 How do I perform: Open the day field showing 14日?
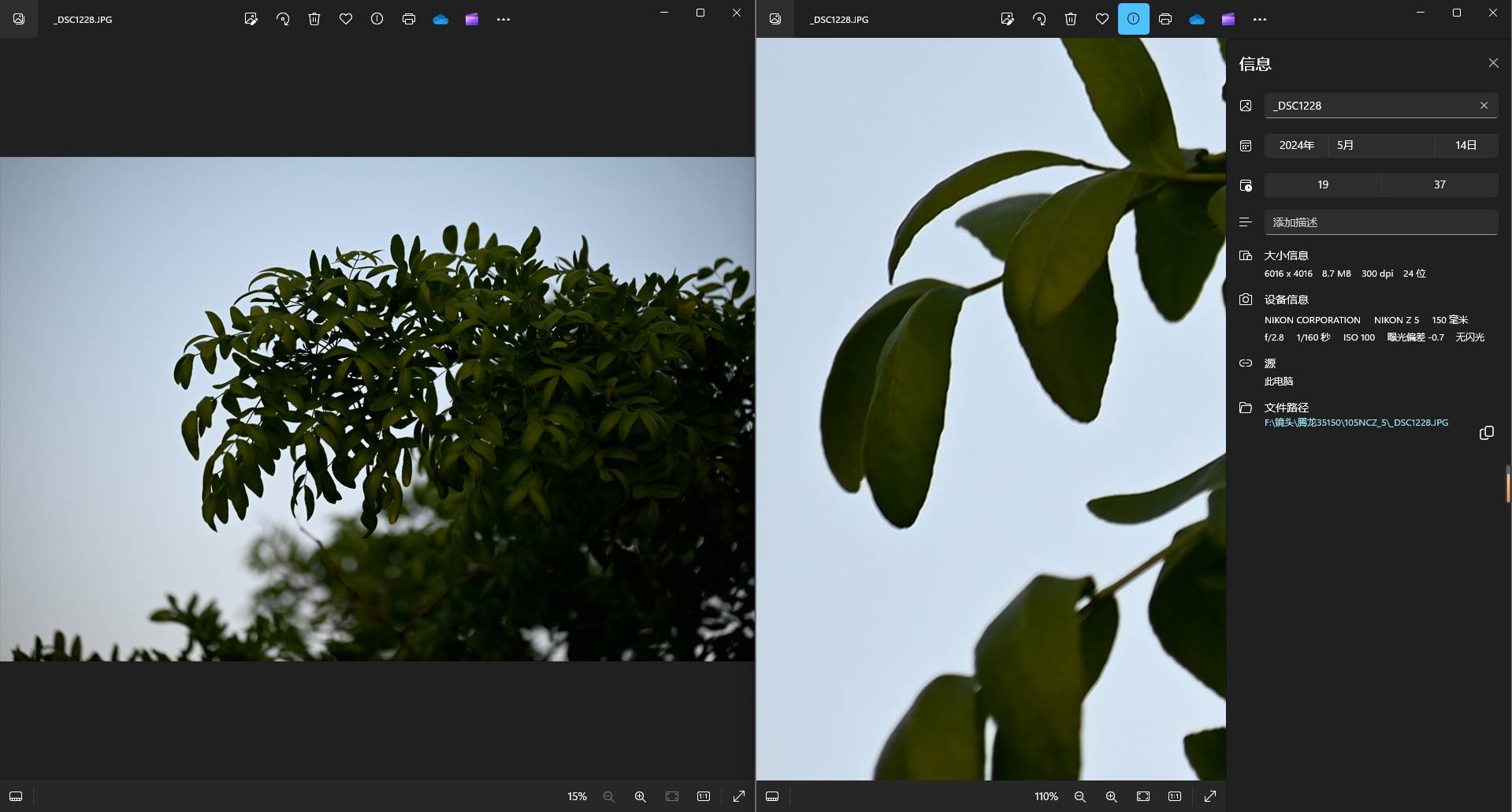coord(1466,145)
